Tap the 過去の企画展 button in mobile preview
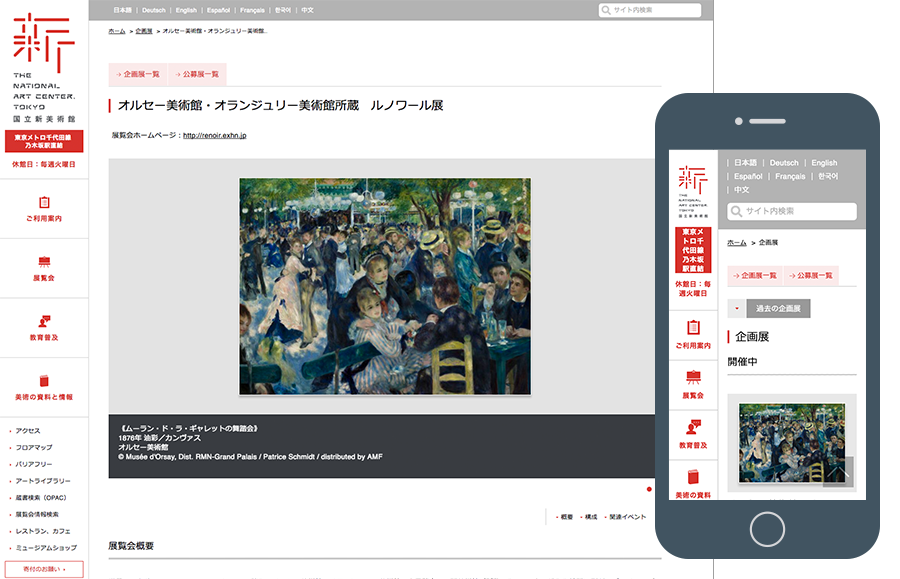900x579 pixels. (x=778, y=309)
